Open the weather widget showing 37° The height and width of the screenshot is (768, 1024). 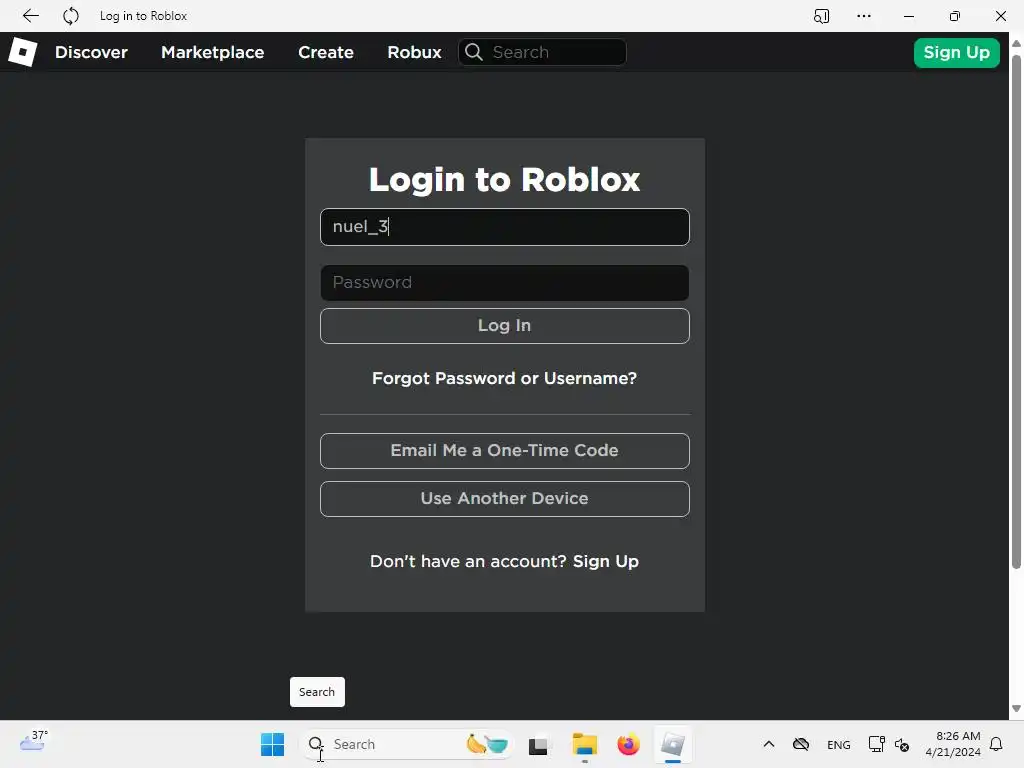(x=34, y=741)
